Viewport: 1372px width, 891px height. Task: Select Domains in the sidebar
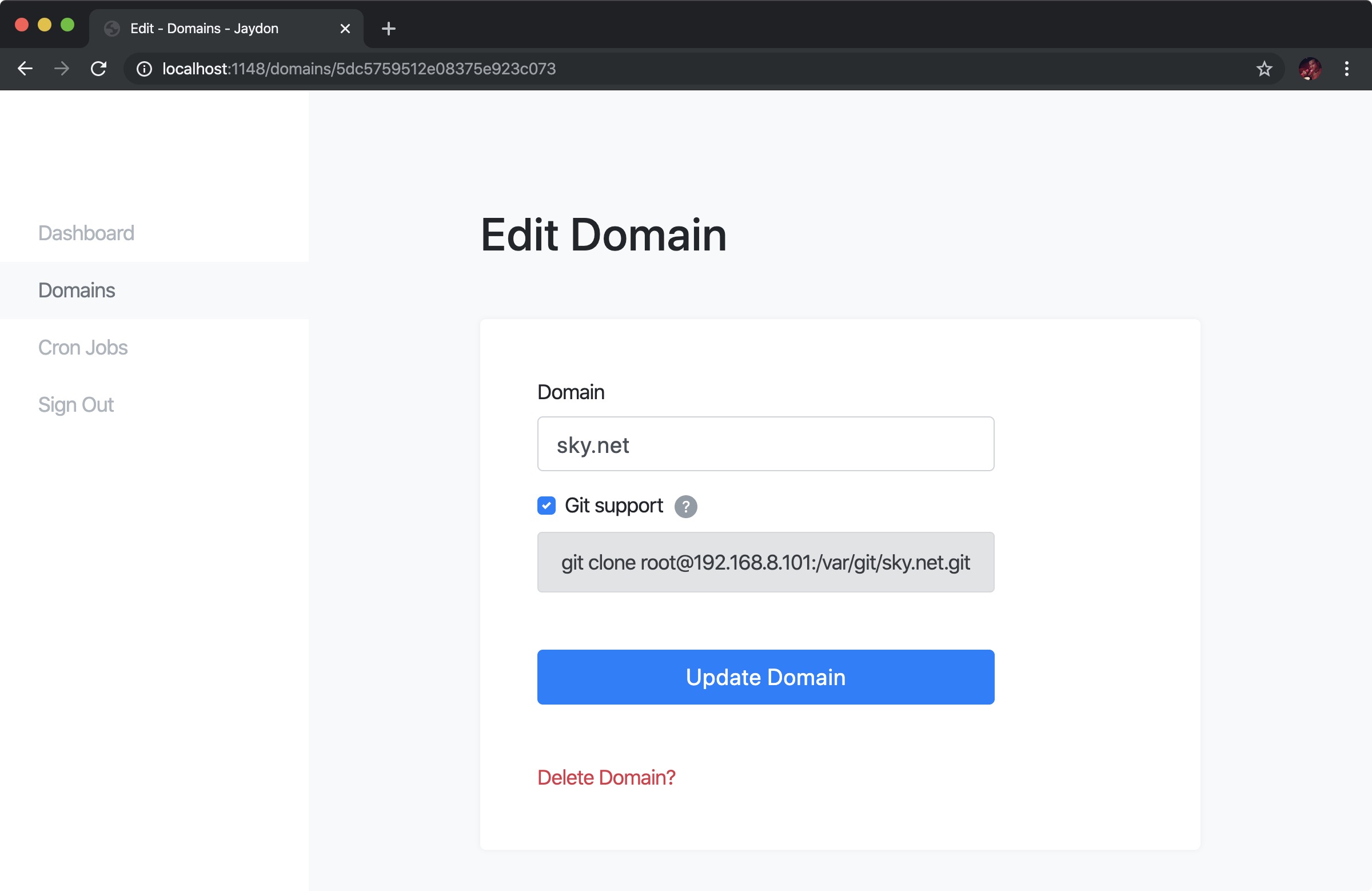pos(77,290)
